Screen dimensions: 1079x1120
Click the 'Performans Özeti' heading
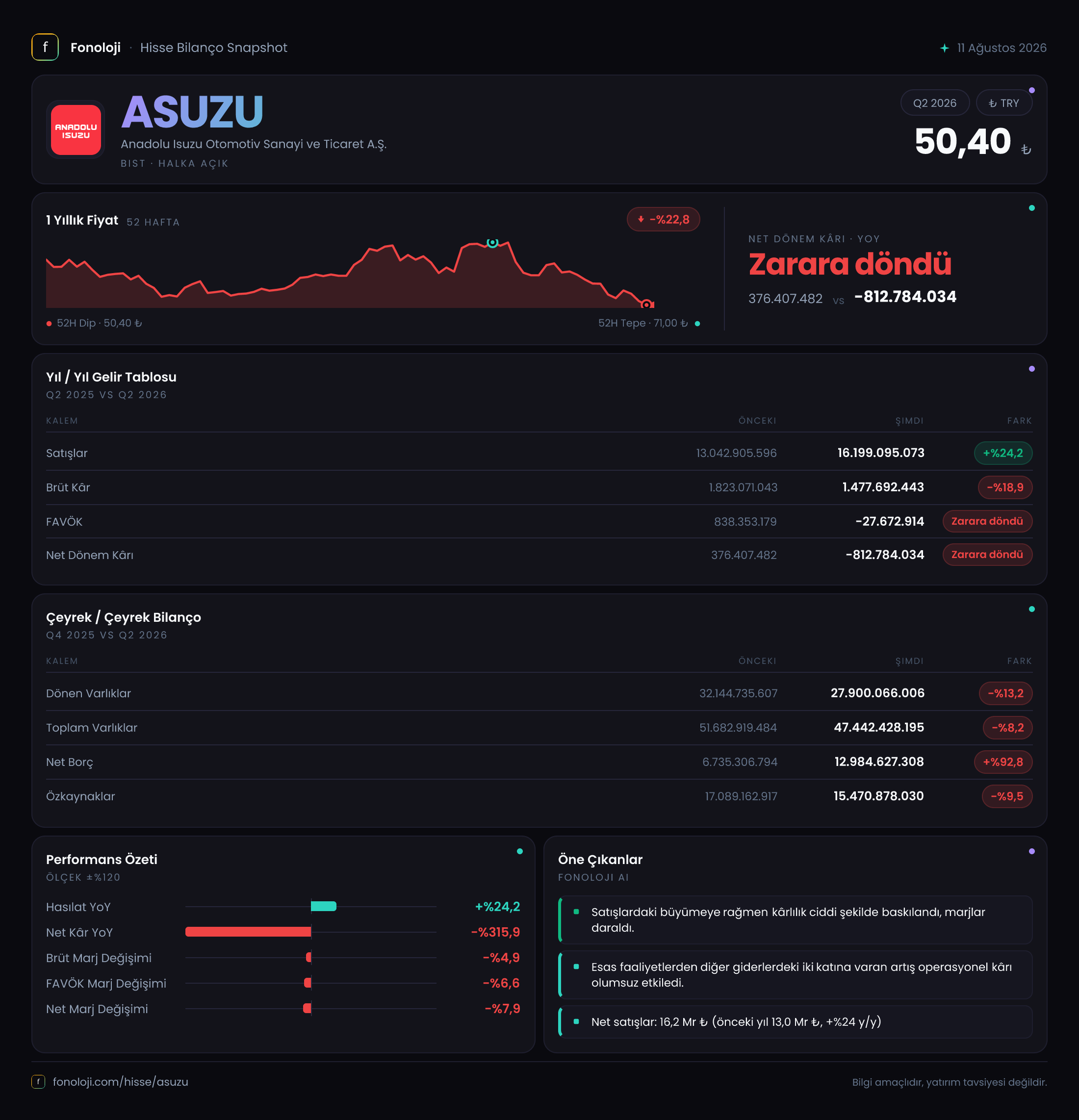102,860
